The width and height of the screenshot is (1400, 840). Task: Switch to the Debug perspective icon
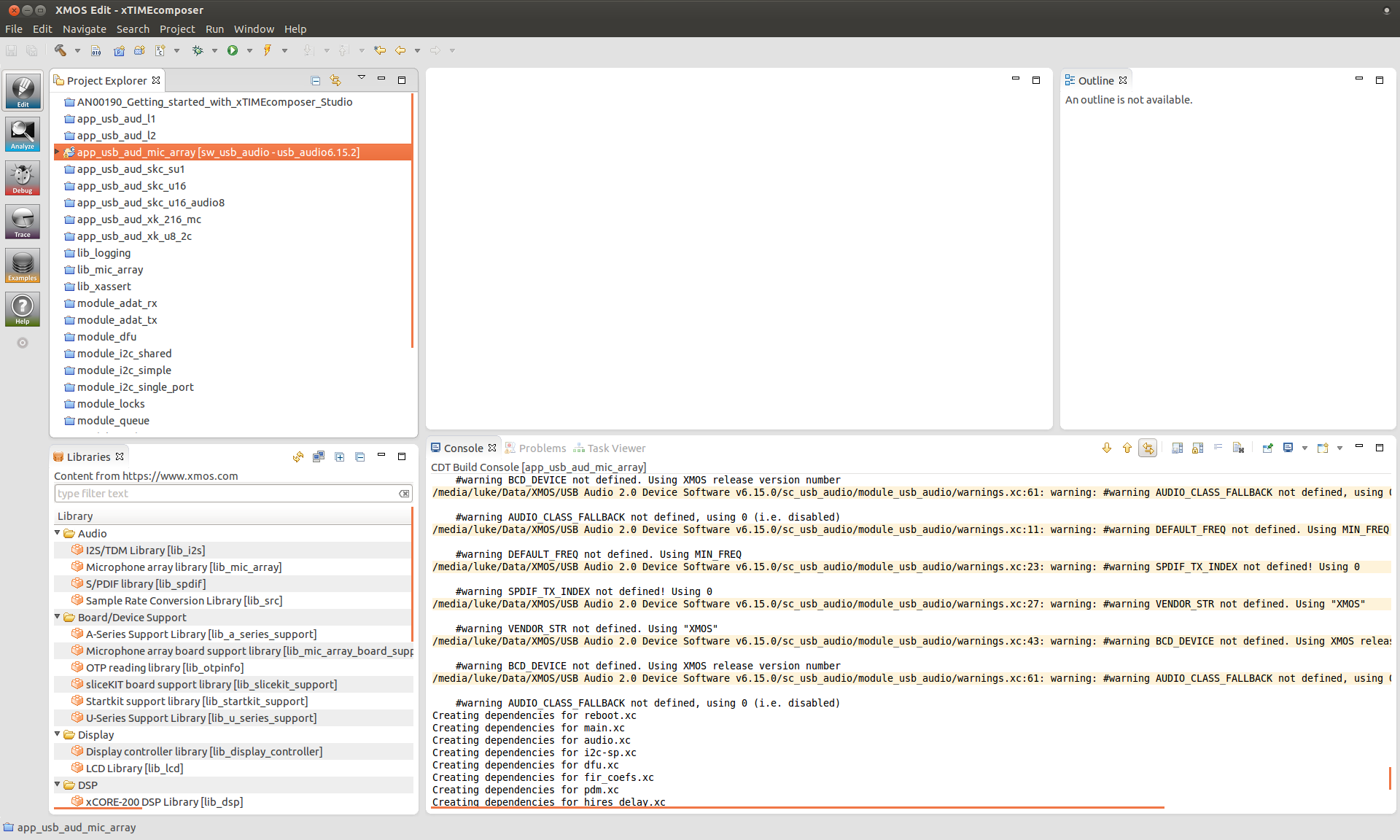pyautogui.click(x=23, y=178)
